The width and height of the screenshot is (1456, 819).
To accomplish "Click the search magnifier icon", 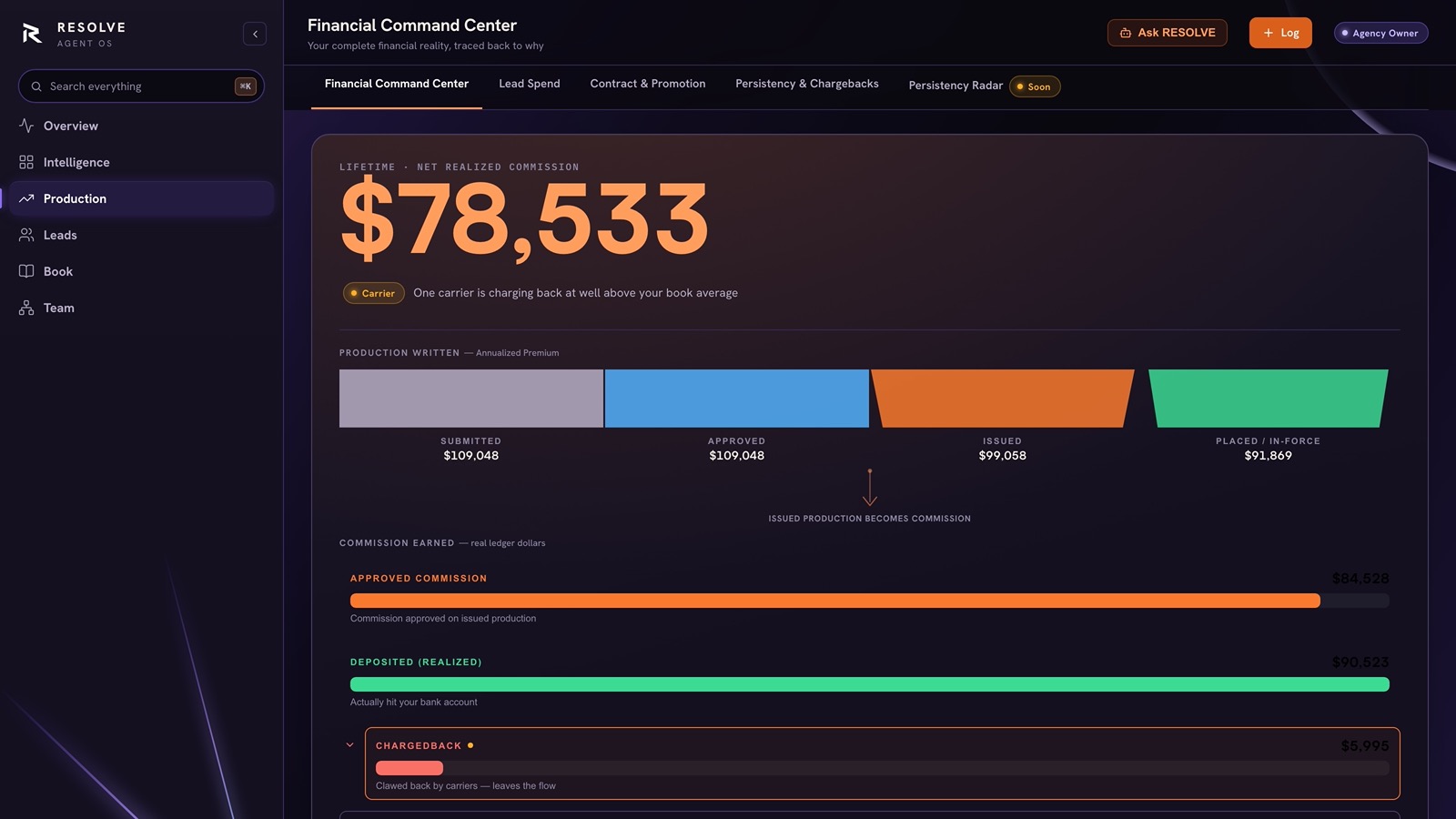I will click(x=36, y=86).
